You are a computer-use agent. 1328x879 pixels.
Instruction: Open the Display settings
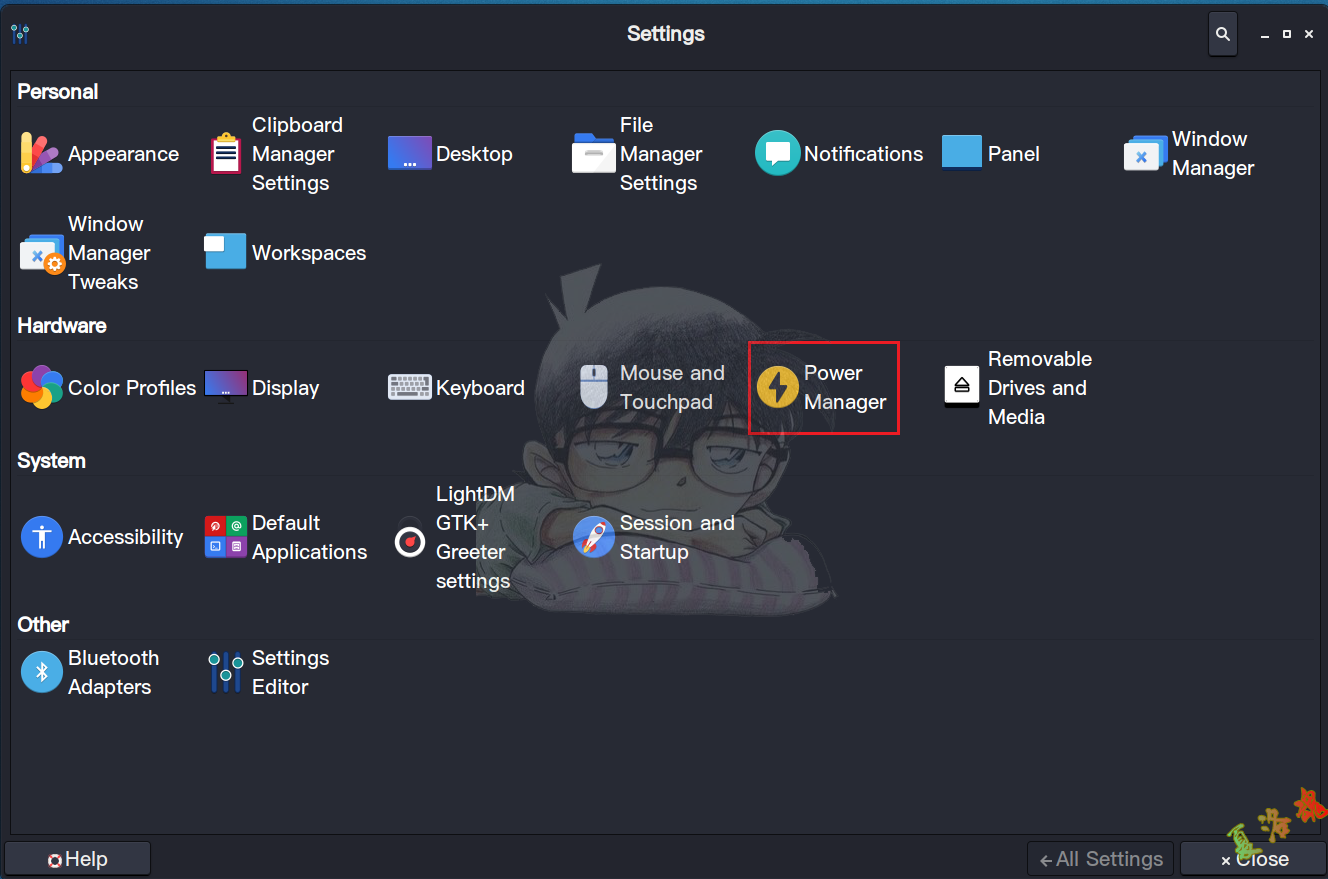[x=262, y=388]
